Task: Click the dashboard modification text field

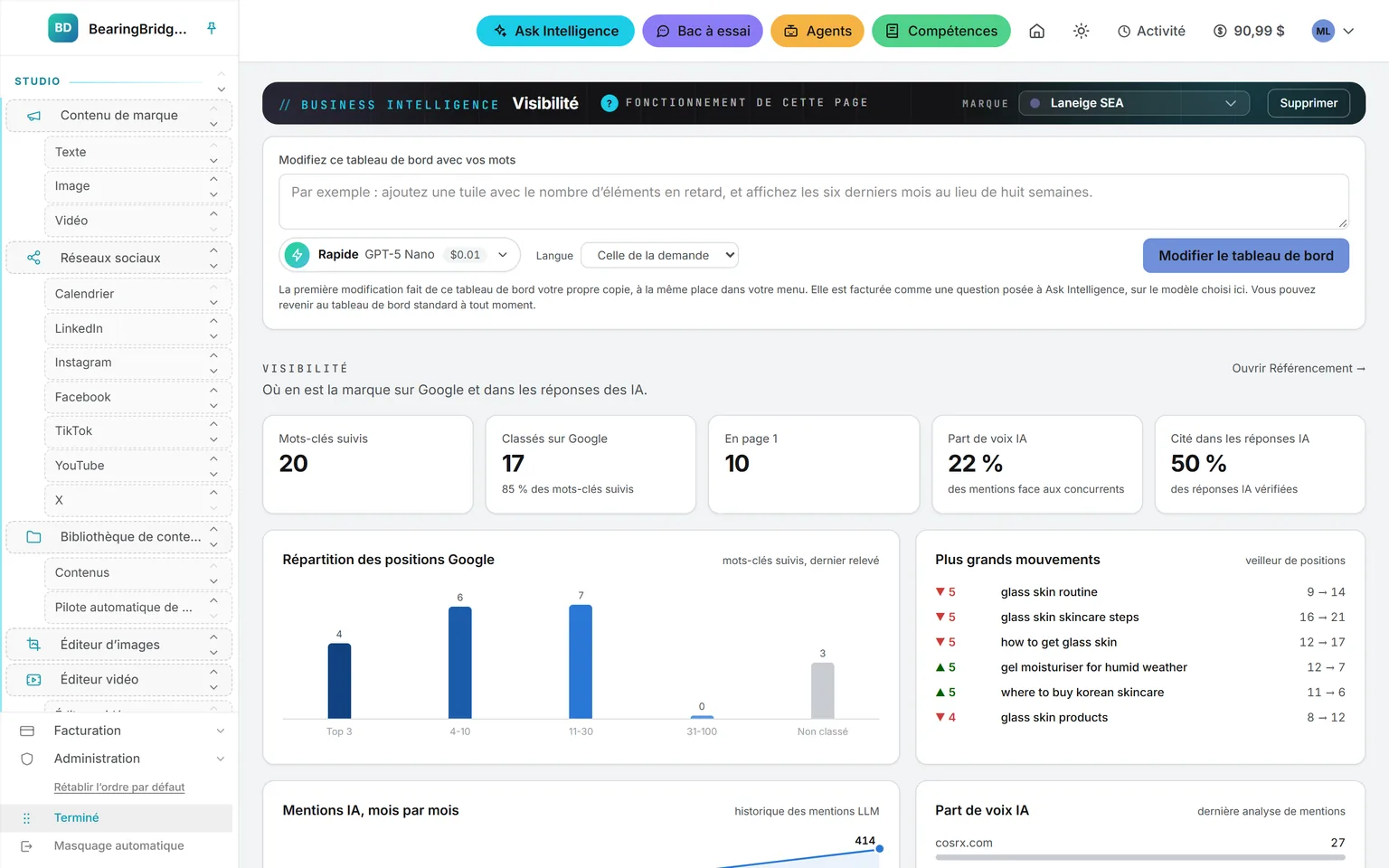Action: pos(814,202)
